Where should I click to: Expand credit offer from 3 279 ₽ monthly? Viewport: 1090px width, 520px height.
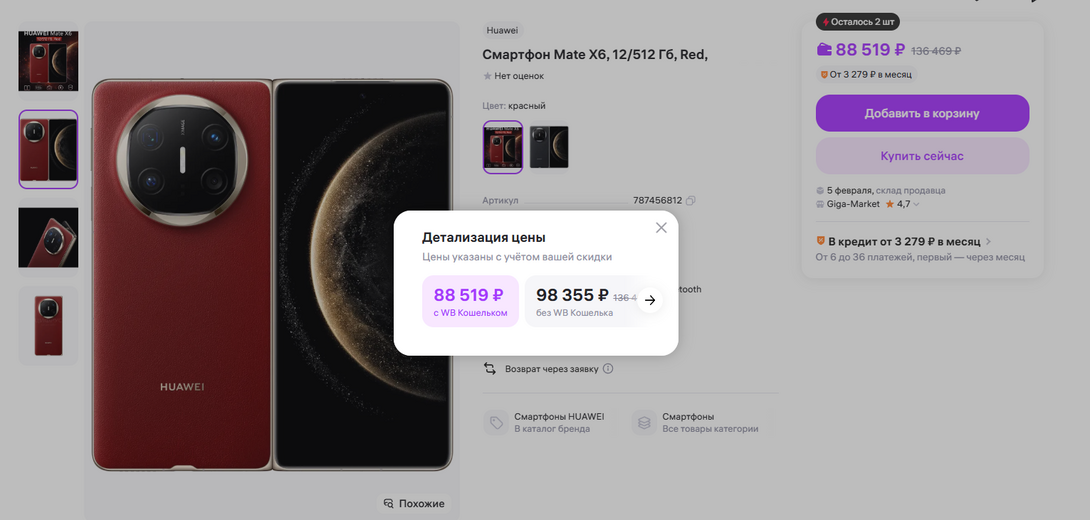point(988,241)
